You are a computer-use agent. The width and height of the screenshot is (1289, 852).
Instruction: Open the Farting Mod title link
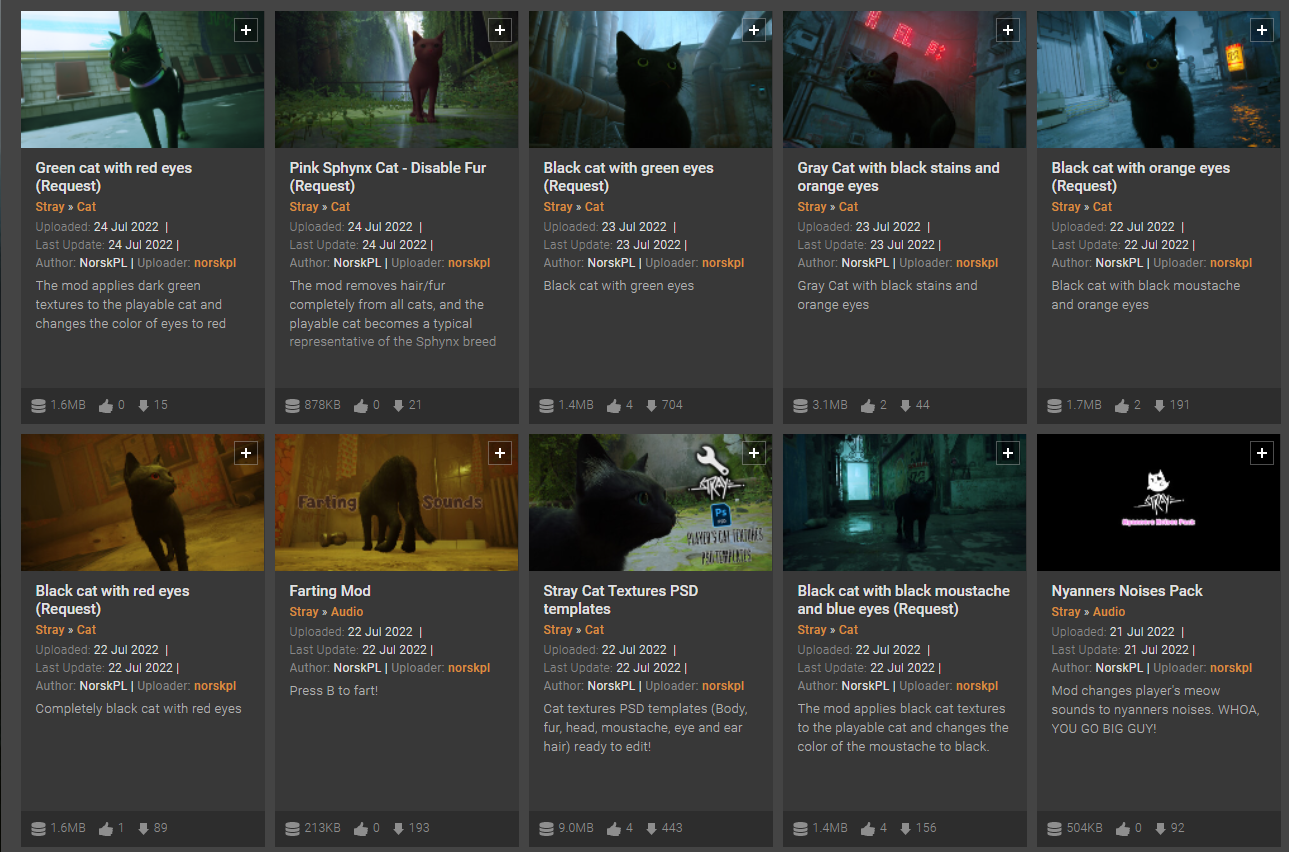point(330,591)
